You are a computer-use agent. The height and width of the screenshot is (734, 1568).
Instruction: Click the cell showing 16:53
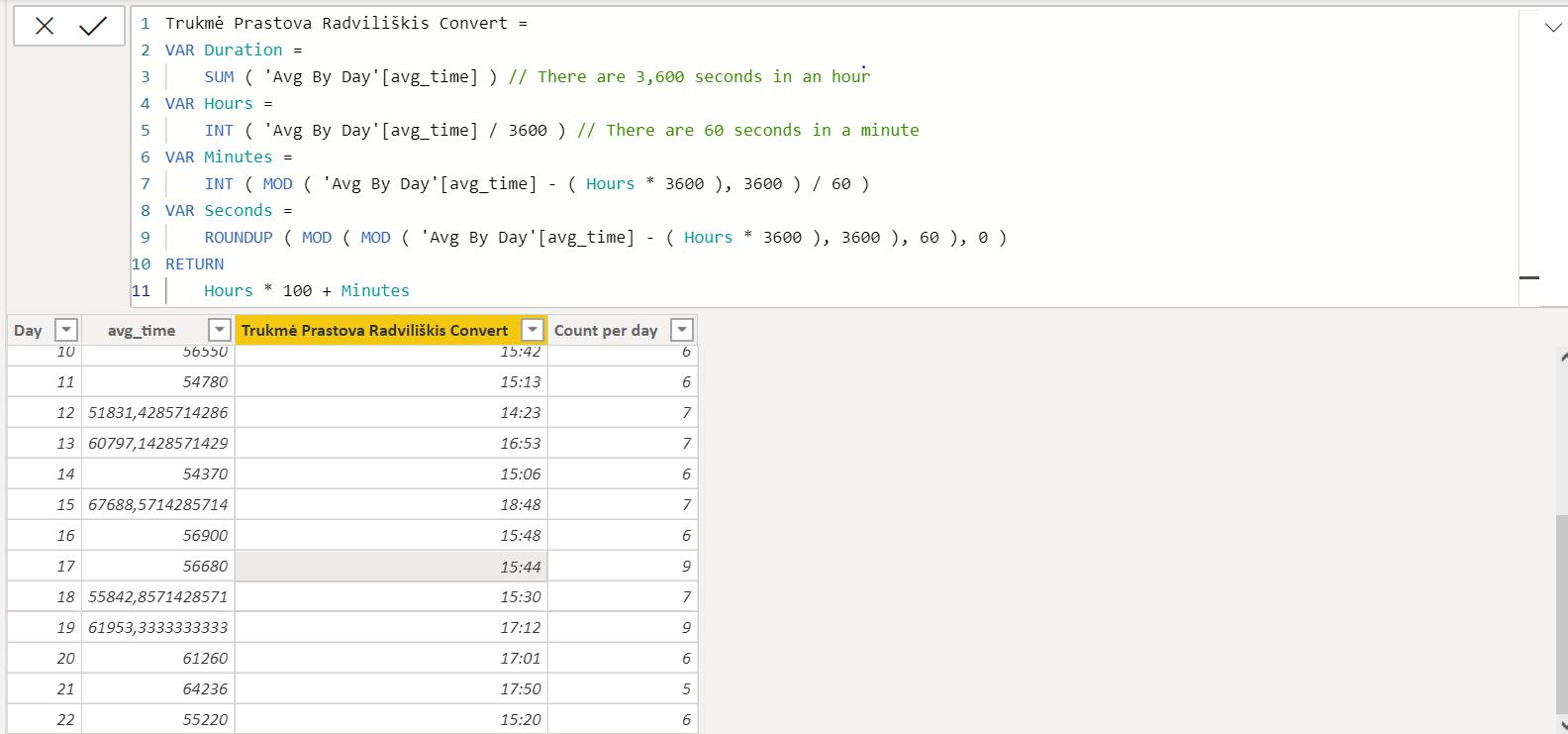point(391,443)
